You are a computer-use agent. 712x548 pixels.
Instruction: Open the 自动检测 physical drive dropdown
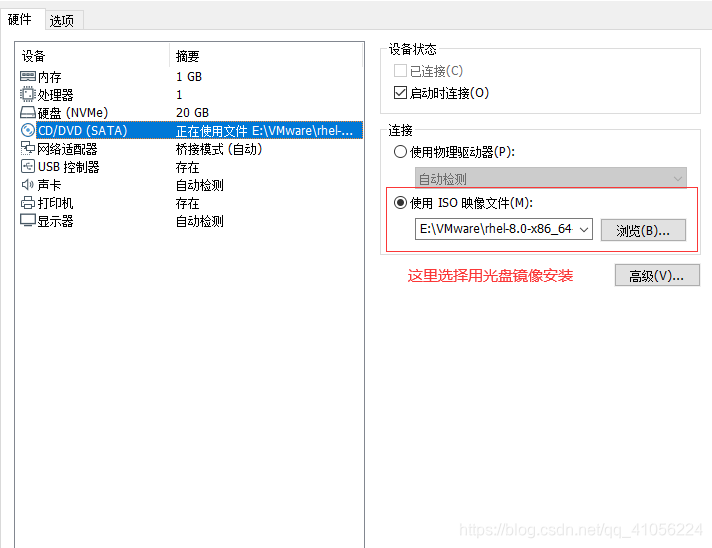[x=550, y=178]
